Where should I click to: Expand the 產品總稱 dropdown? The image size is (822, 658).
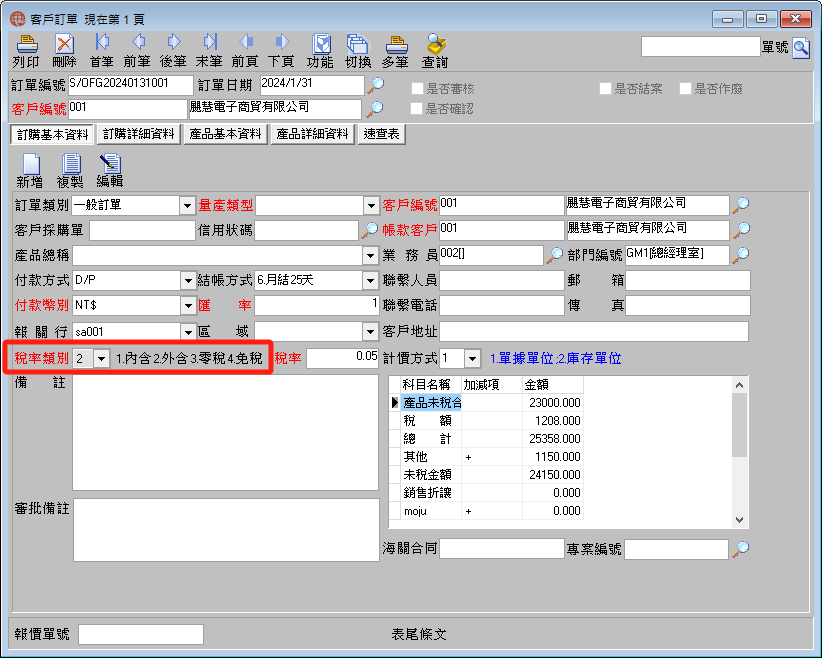(371, 256)
